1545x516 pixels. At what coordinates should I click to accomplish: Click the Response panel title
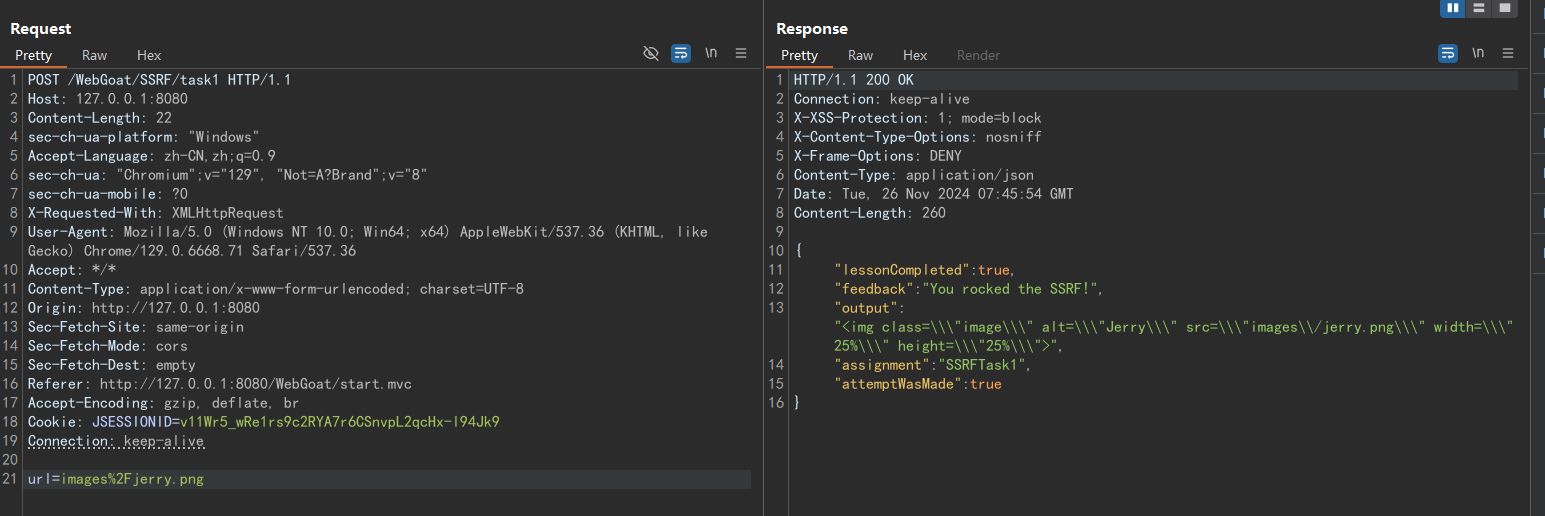click(x=812, y=29)
